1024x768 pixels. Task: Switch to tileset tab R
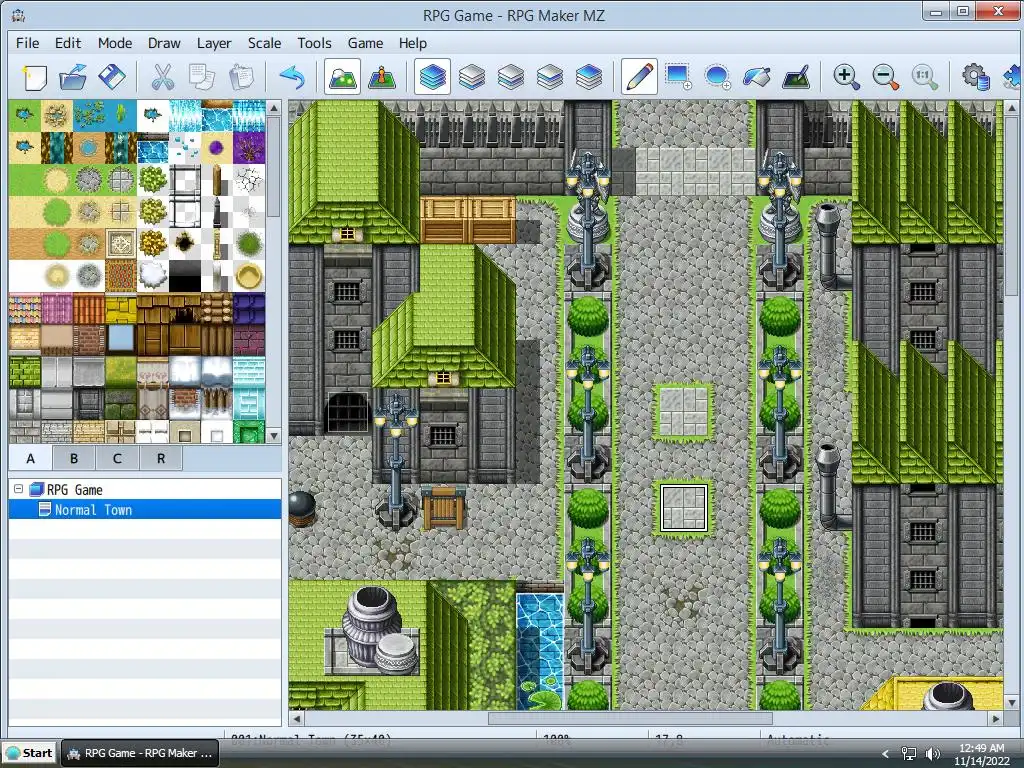tap(161, 458)
